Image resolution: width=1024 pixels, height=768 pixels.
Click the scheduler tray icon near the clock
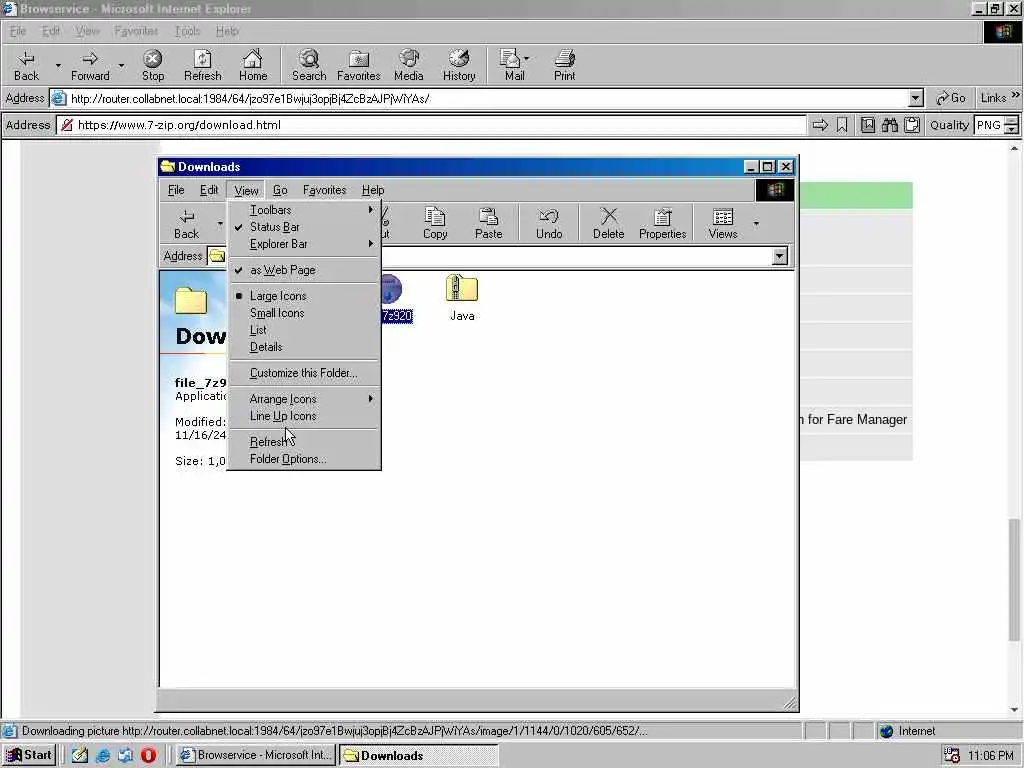pyautogui.click(x=952, y=756)
